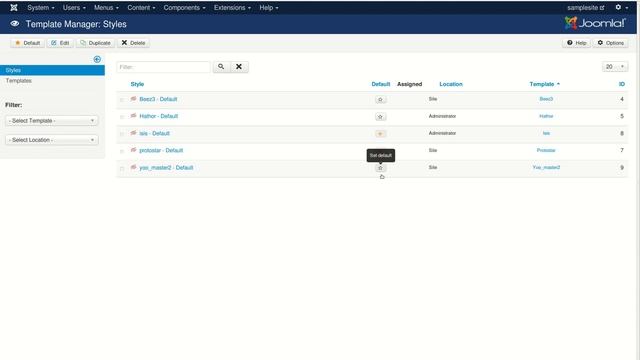
Task: Collapse sidebar with the arrow toggle icon
Action: point(97,60)
